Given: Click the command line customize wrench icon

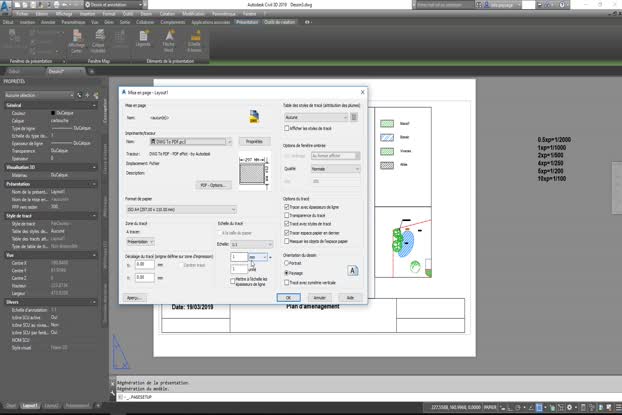Looking at the screenshot, I should [113, 393].
